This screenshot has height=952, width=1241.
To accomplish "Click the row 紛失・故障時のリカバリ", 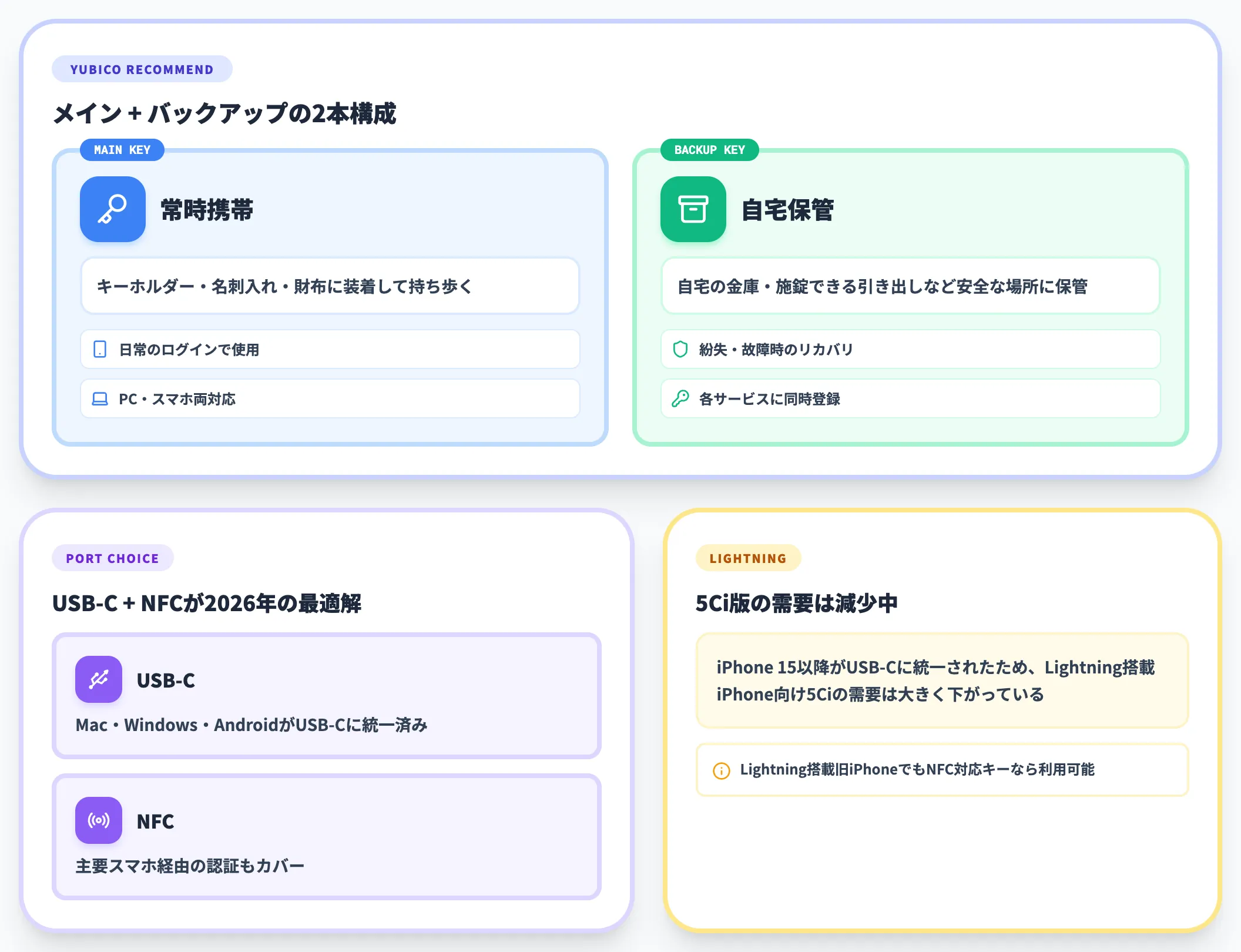I will pos(910,349).
